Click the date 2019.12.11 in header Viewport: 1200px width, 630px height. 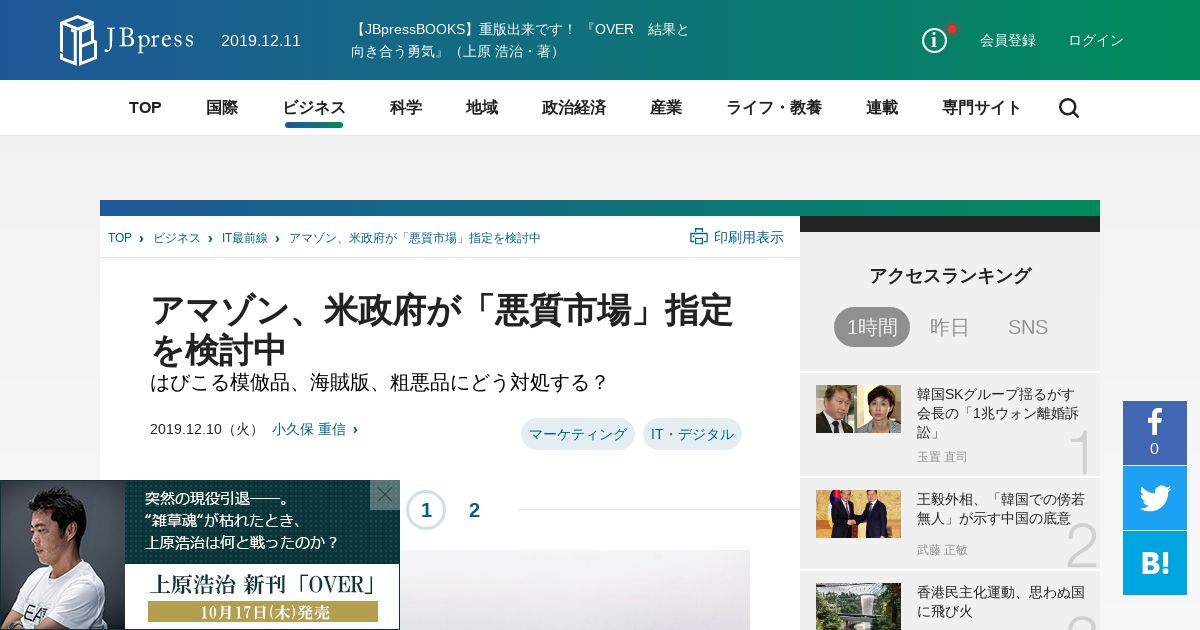(261, 40)
